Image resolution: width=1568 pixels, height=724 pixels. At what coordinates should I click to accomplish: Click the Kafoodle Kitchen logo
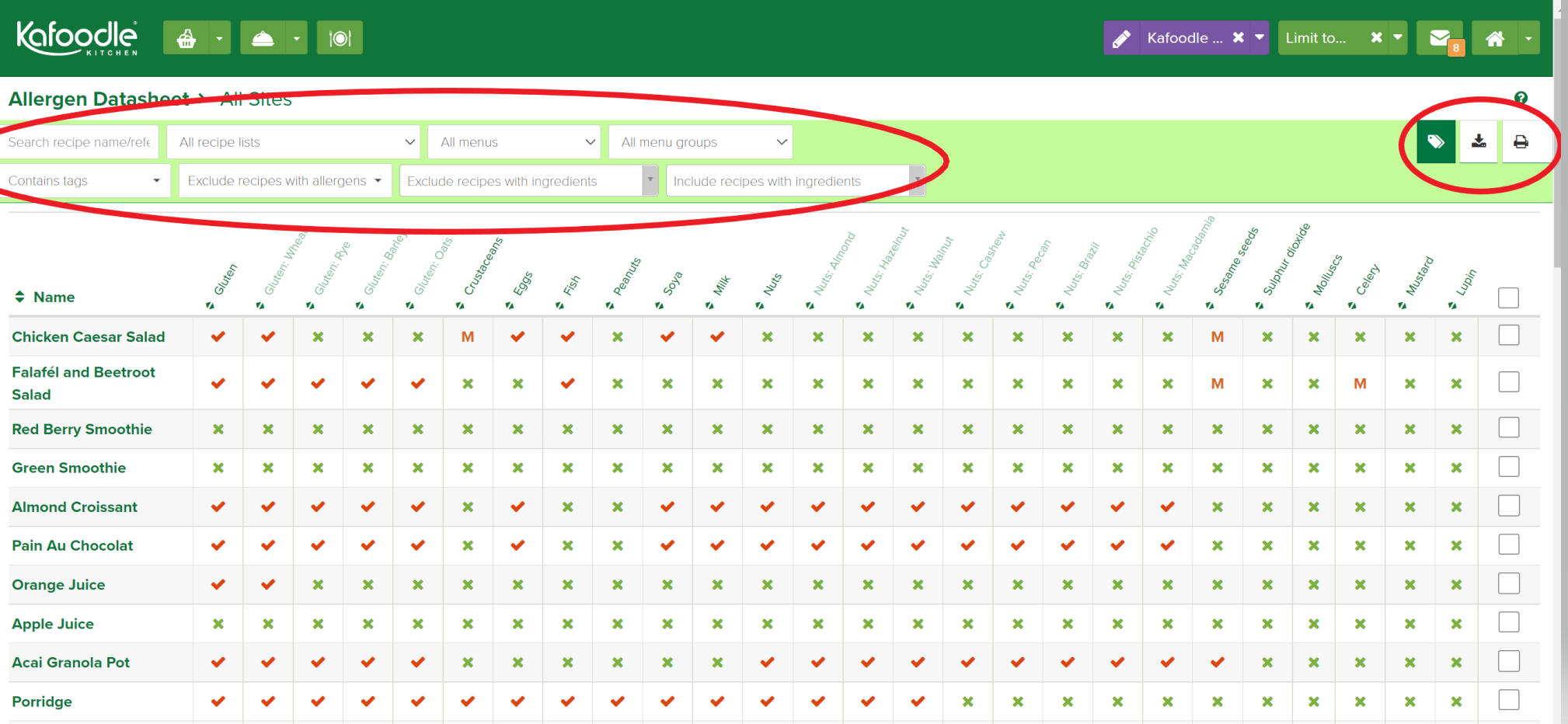[x=77, y=37]
